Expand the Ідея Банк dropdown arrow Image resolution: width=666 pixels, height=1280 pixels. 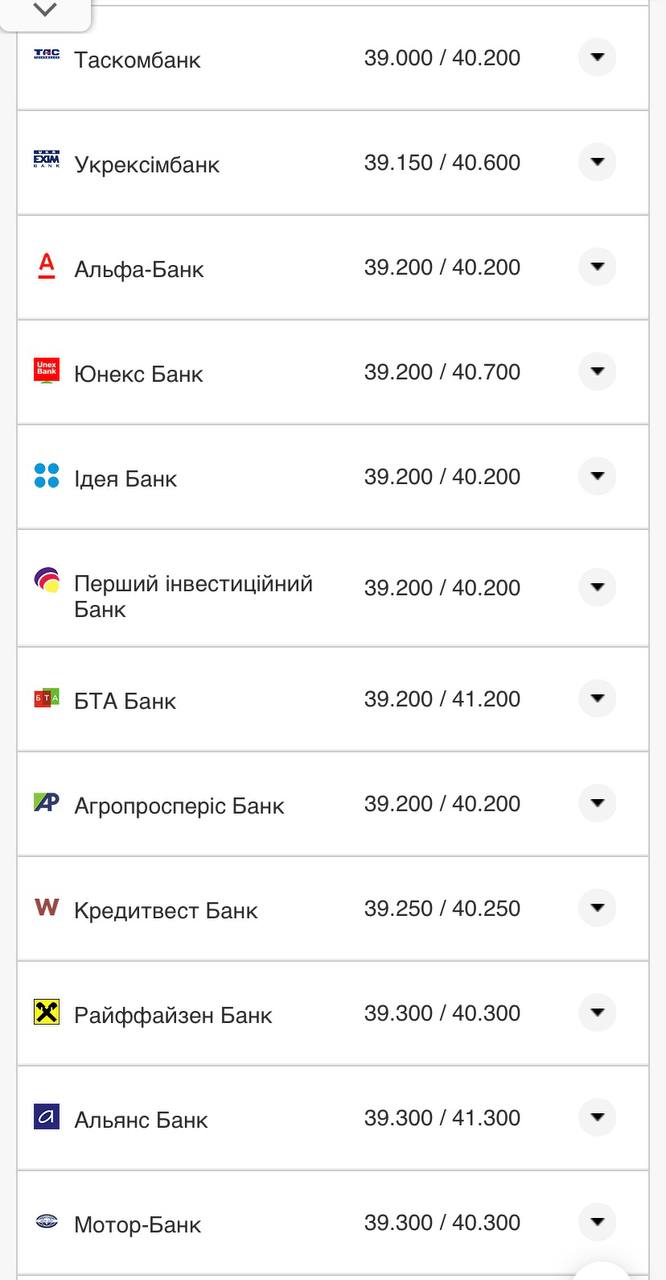597,476
